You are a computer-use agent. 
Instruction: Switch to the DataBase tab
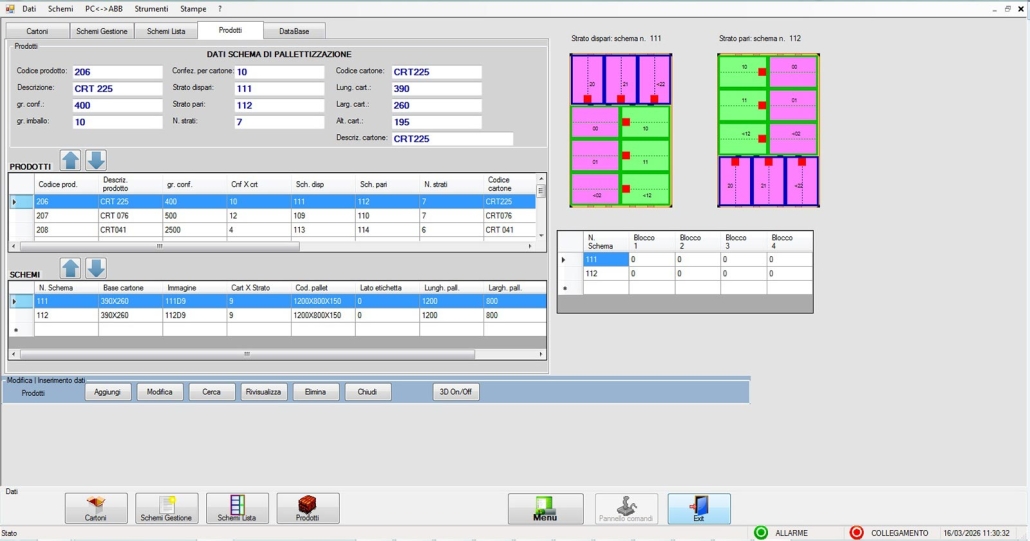coord(294,31)
